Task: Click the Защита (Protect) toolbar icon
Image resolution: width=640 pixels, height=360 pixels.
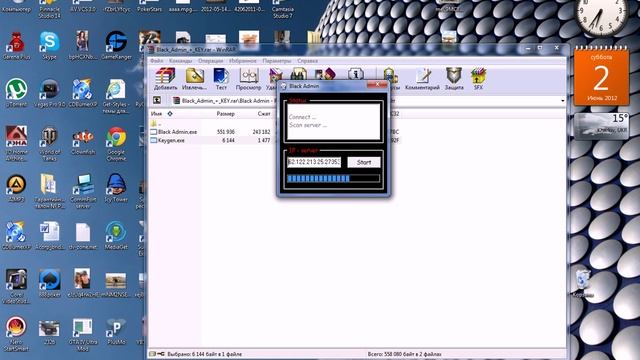Action: tap(454, 79)
